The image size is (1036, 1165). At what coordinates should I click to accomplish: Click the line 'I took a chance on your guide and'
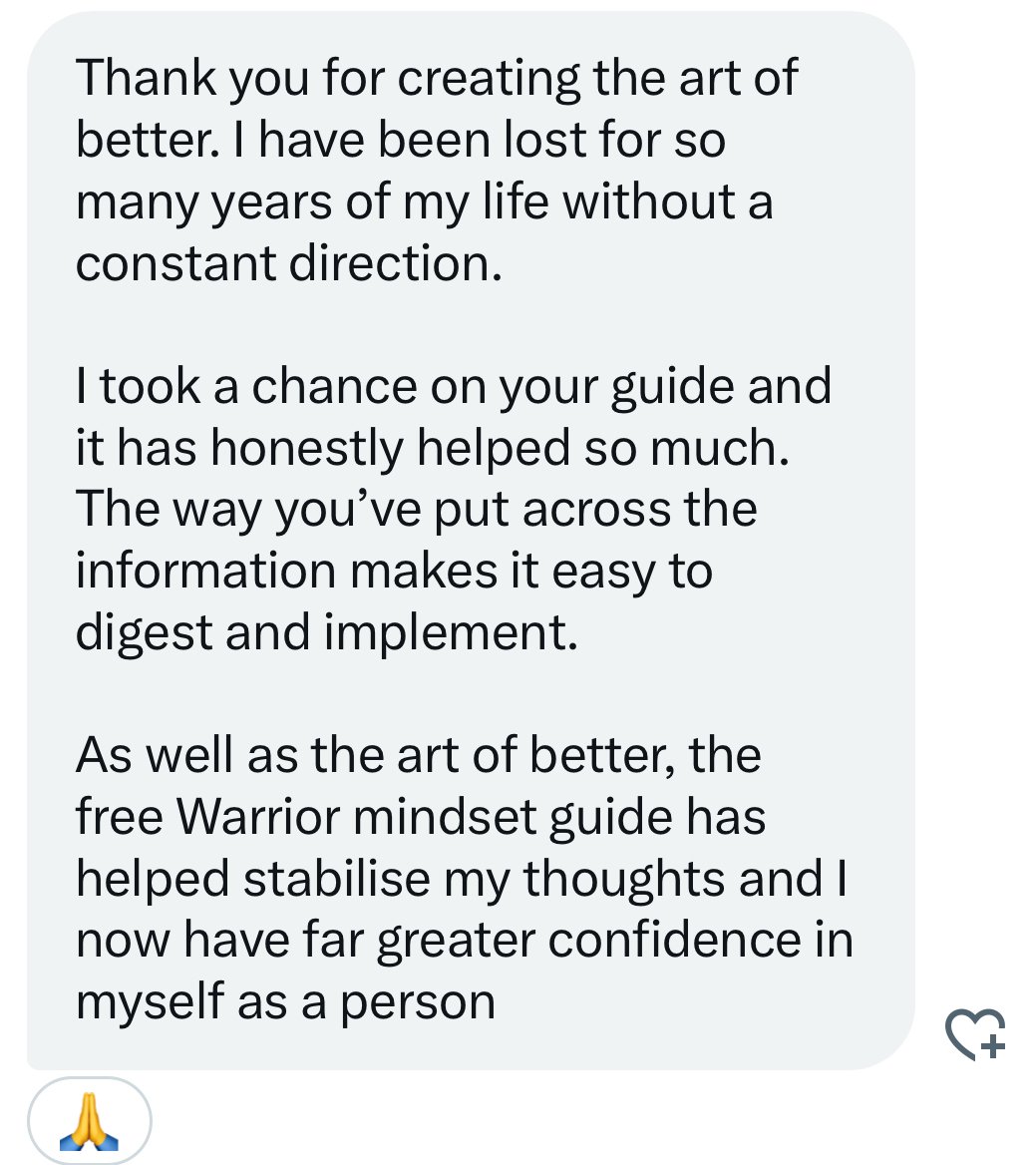coord(453,387)
